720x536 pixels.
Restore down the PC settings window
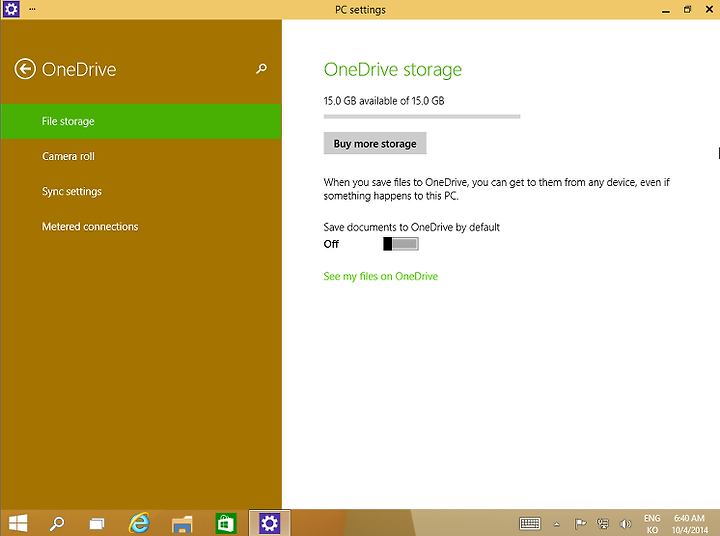687,10
